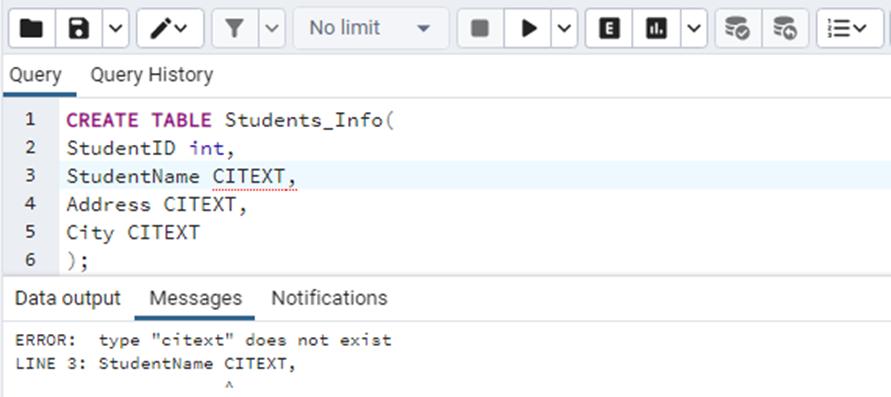Click the filter funnel icon
Screen dimensions: 891x397
pyautogui.click(x=235, y=28)
